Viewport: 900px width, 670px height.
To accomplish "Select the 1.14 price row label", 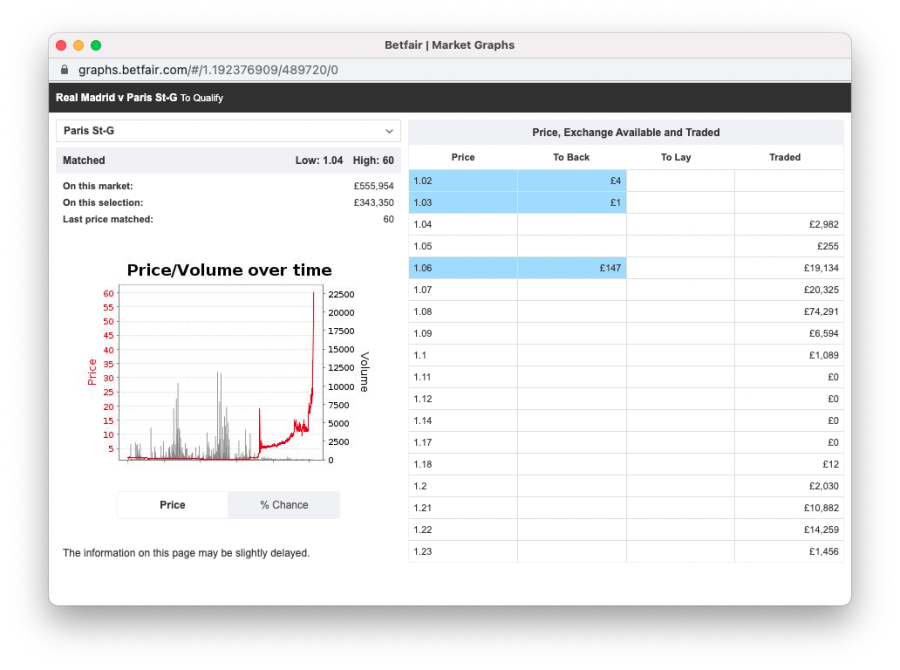I will 422,421.
